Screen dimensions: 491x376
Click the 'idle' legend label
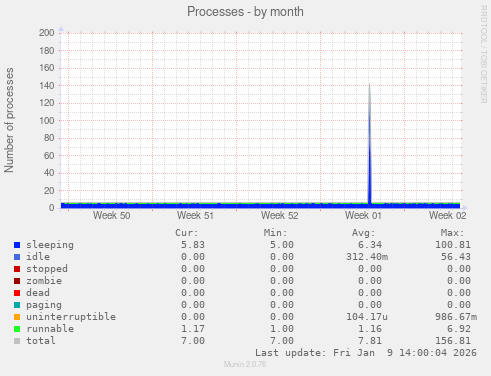click(x=38, y=257)
